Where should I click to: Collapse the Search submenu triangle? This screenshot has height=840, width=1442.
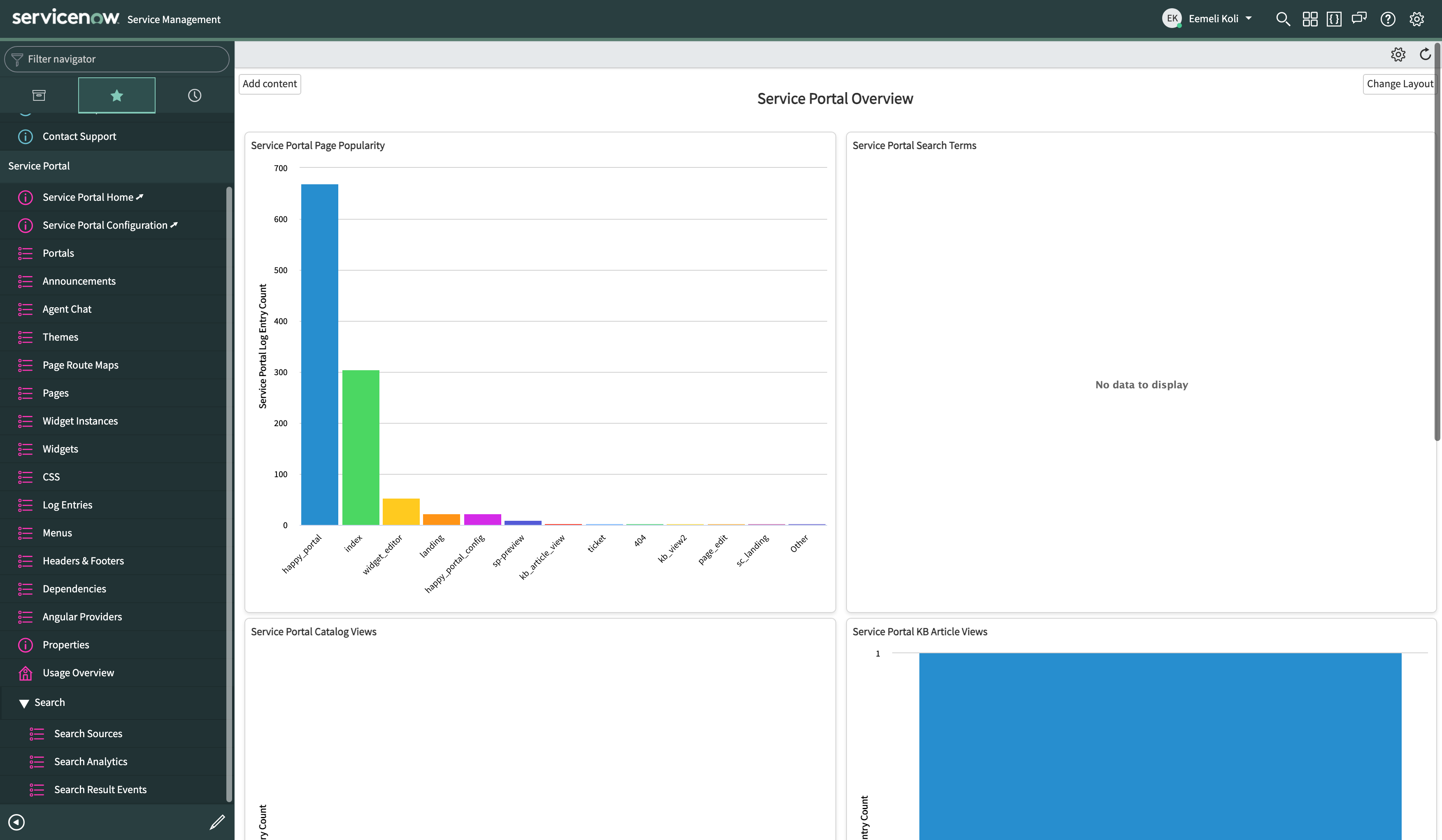pyautogui.click(x=24, y=703)
